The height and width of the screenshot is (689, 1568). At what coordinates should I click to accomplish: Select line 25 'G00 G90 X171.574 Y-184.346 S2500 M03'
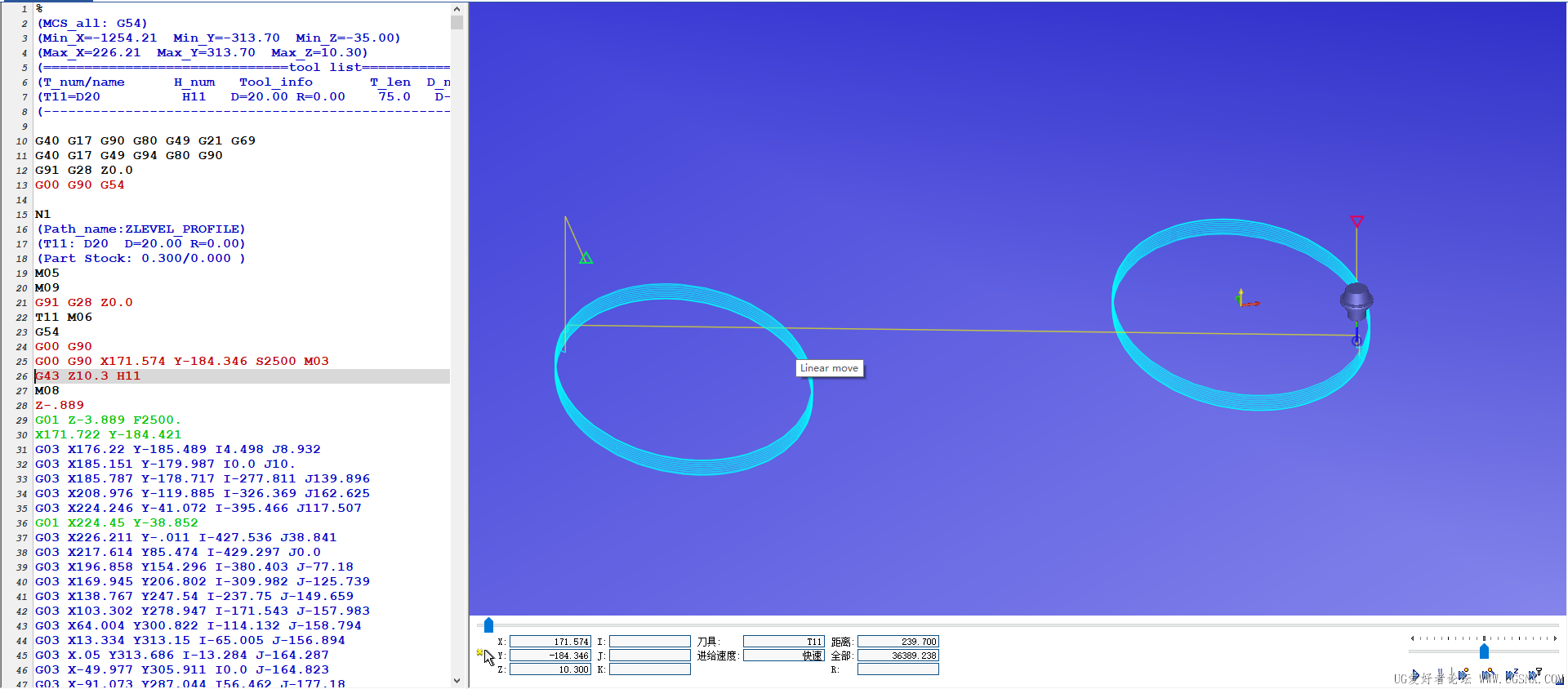click(x=181, y=362)
